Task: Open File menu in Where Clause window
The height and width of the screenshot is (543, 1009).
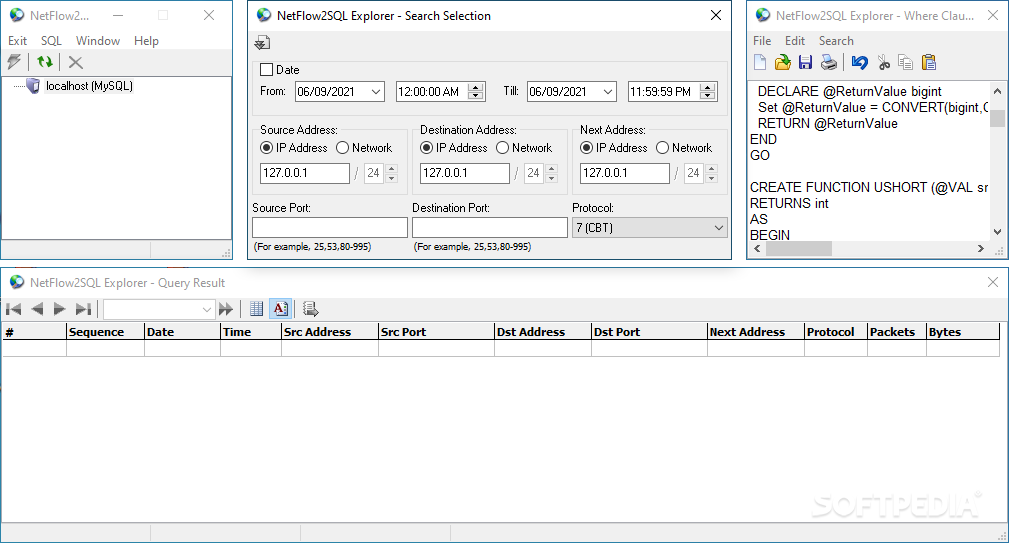Action: [762, 41]
